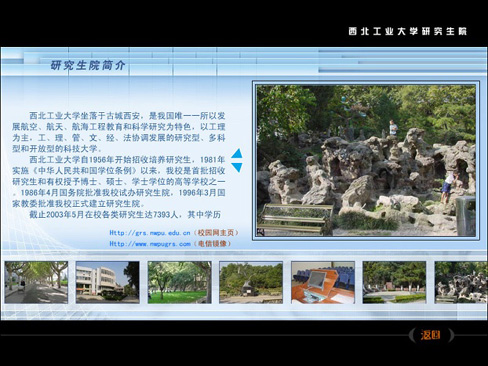Click the paragraph starting with 截止2003年5月

(x=125, y=214)
